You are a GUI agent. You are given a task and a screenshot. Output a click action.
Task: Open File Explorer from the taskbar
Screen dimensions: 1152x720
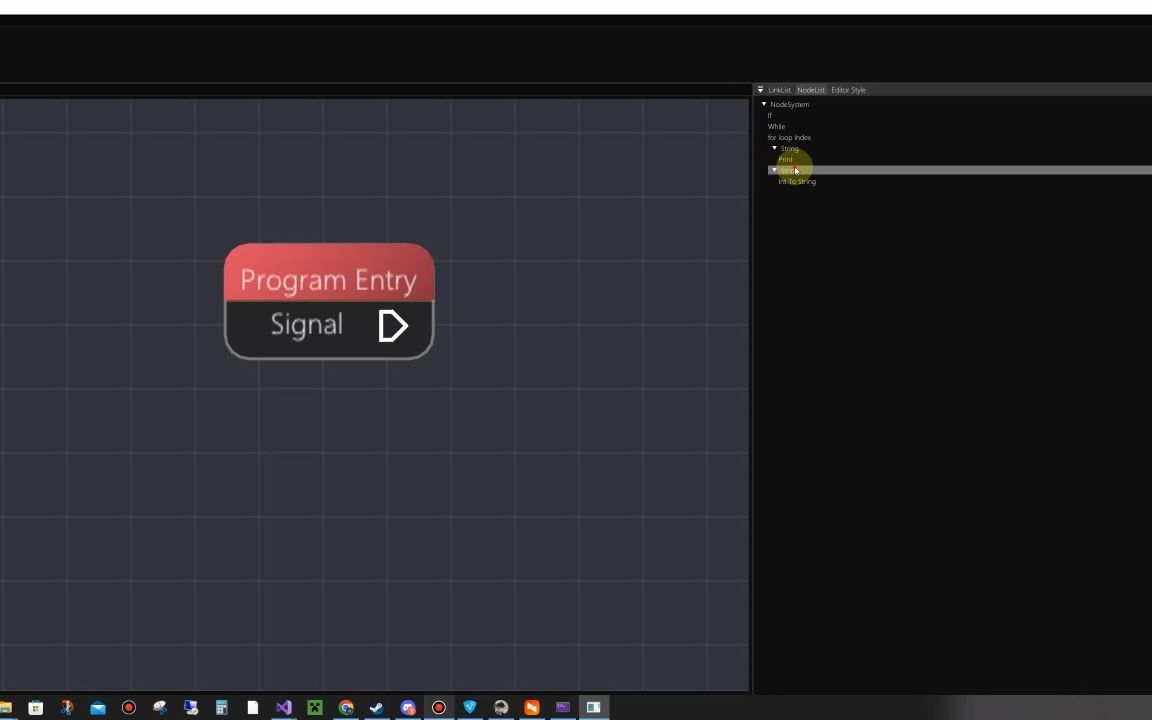pos(6,708)
